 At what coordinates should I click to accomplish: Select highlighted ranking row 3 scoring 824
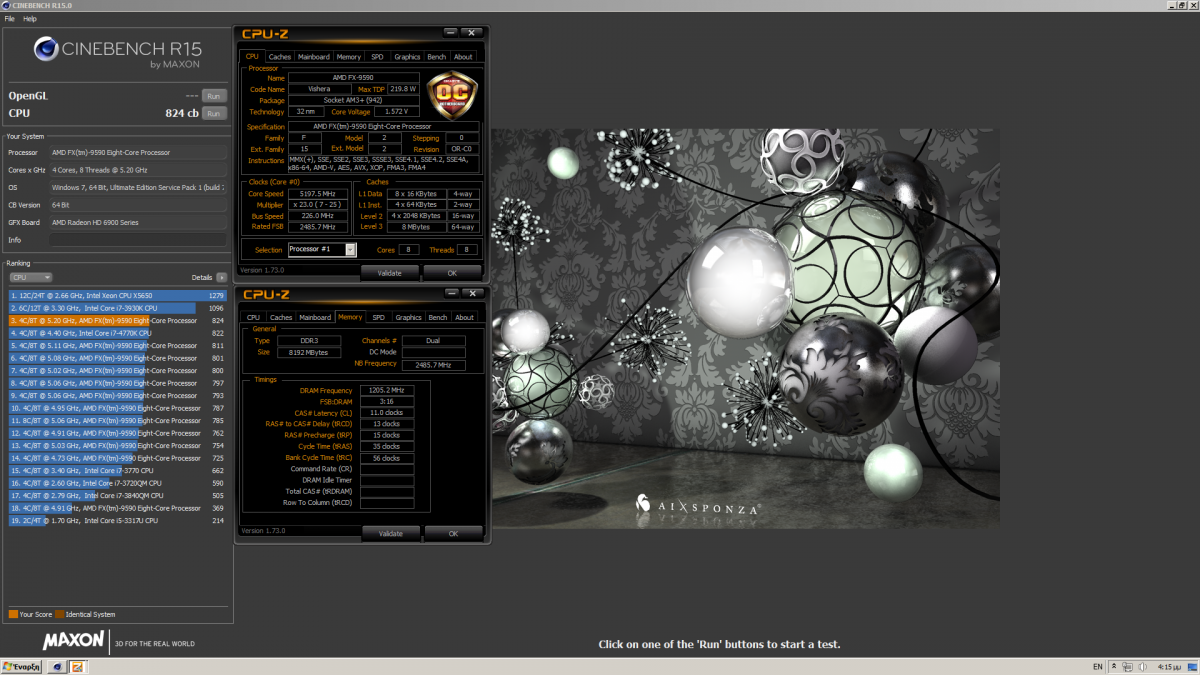pos(118,320)
